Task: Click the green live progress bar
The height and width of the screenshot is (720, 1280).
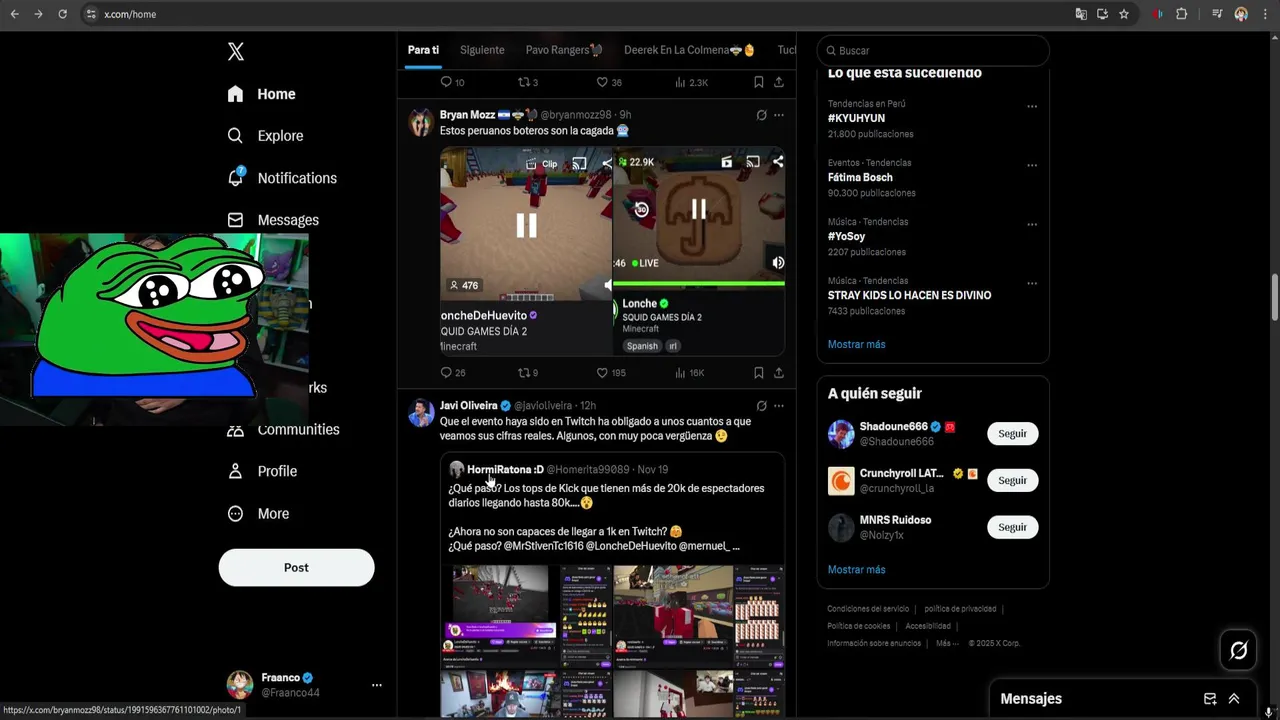Action: 698,285
